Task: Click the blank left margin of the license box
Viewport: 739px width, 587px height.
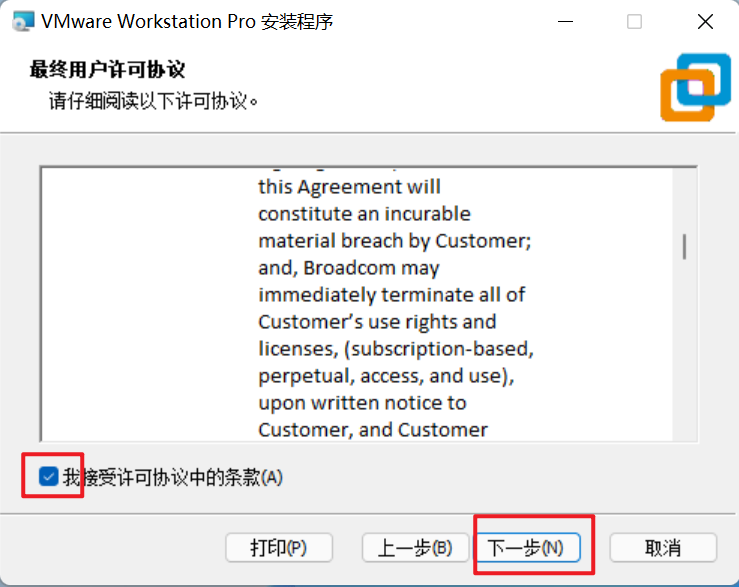Action: pyautogui.click(x=140, y=300)
